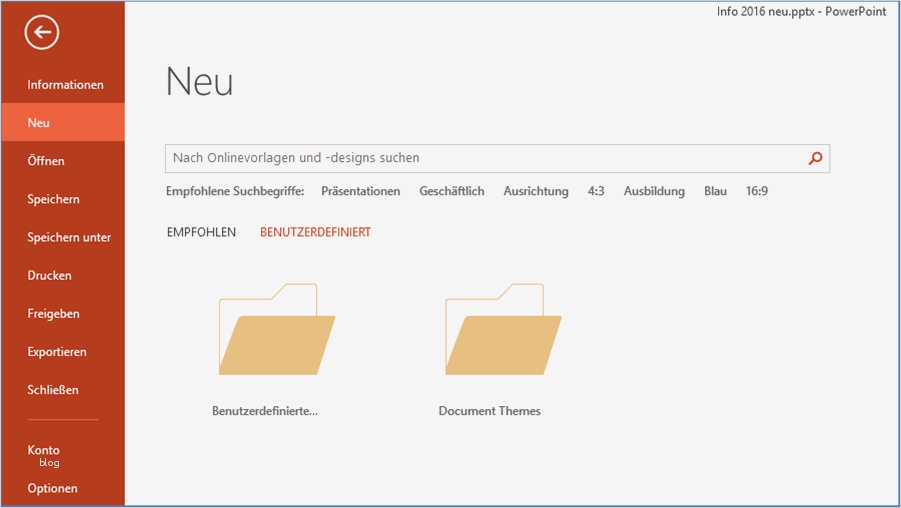This screenshot has height=508, width=901.
Task: Search suggested term Ausrichtung
Action: 536,191
